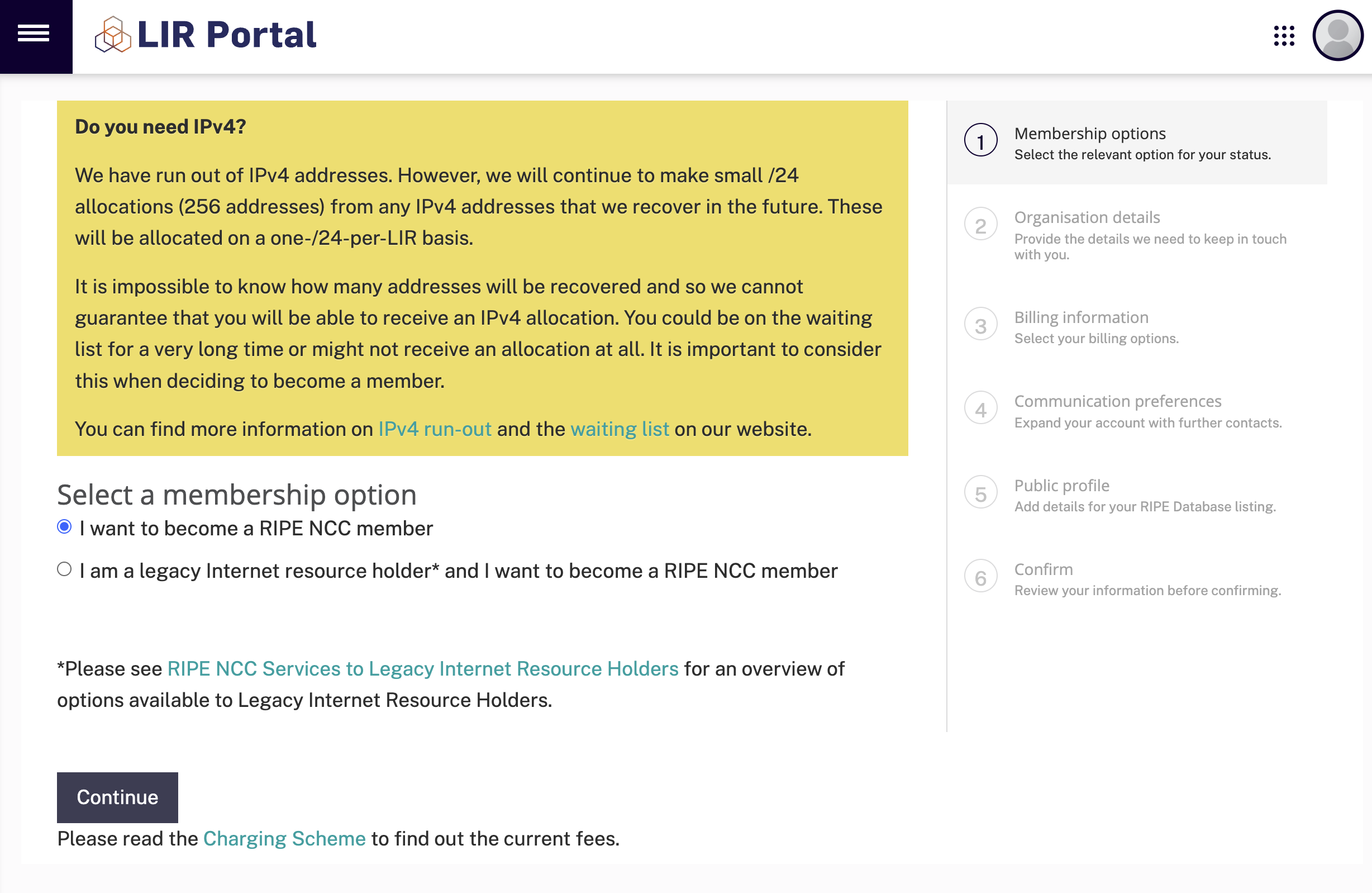Select legacy Internet resource holder option
Viewport: 1372px width, 893px height.
[64, 570]
